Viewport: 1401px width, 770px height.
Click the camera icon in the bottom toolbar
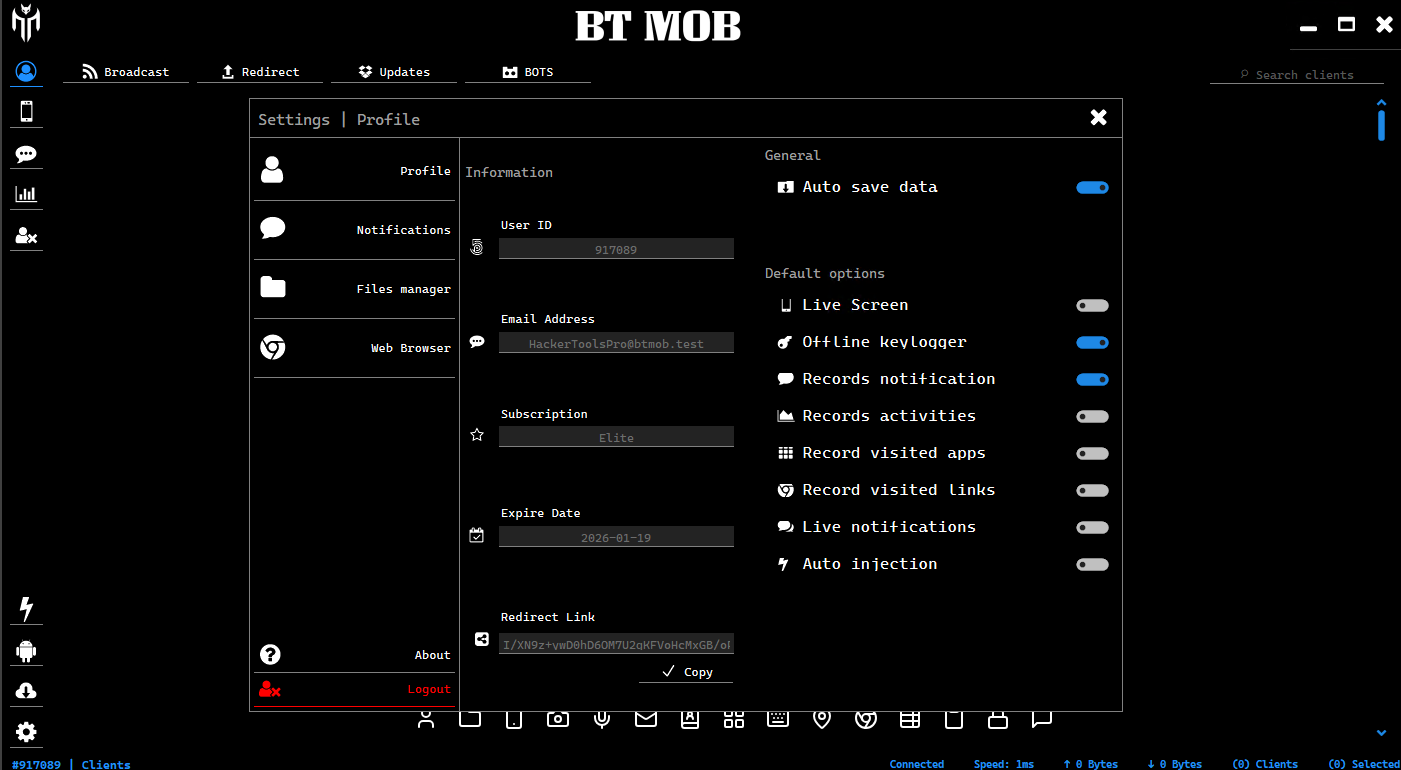558,719
